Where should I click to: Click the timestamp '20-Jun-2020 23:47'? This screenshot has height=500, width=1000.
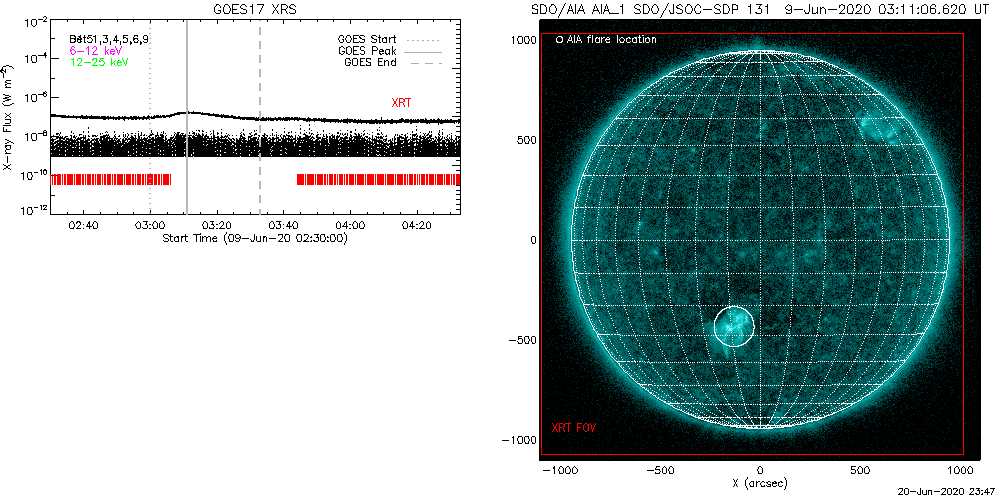947,493
